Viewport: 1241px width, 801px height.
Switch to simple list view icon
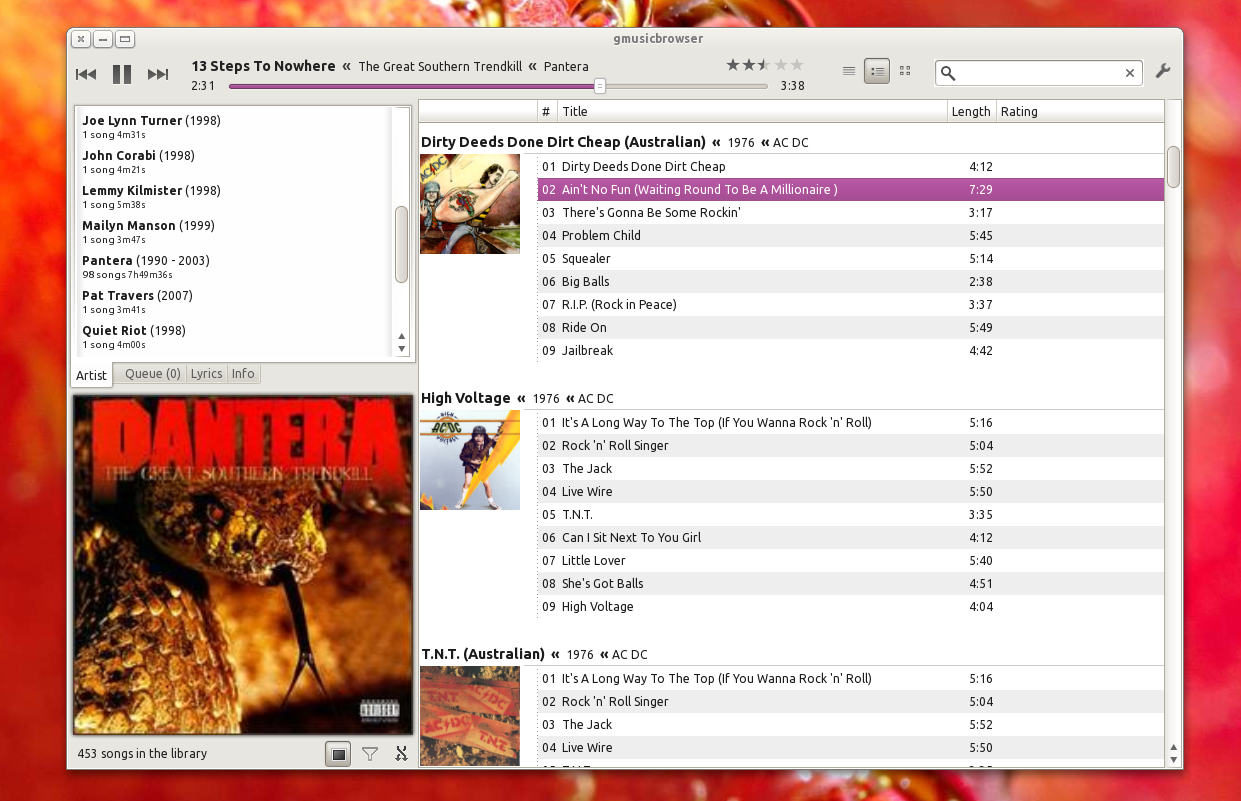coord(849,71)
